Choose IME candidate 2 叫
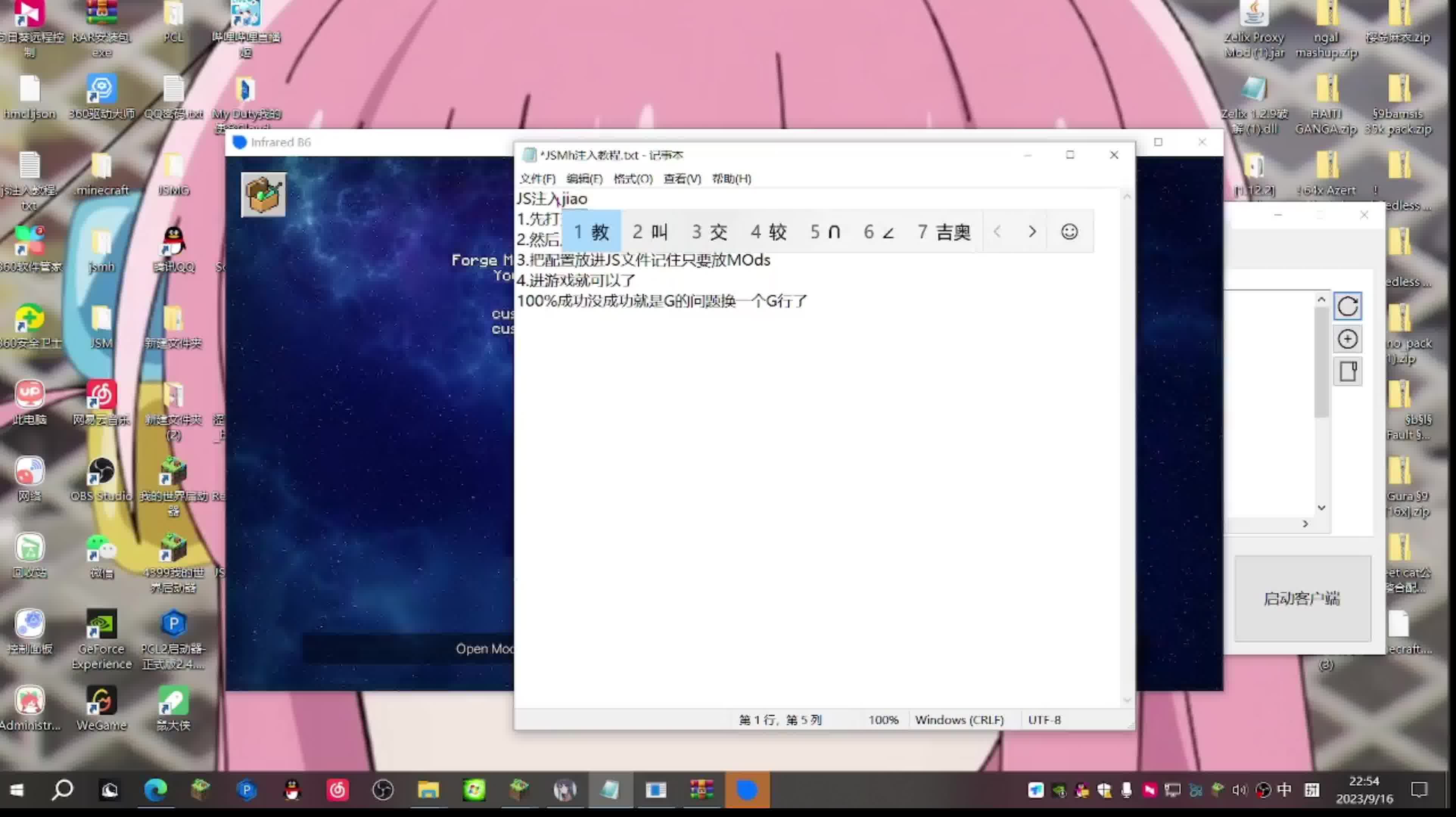Viewport: 1456px width, 817px height. (650, 231)
